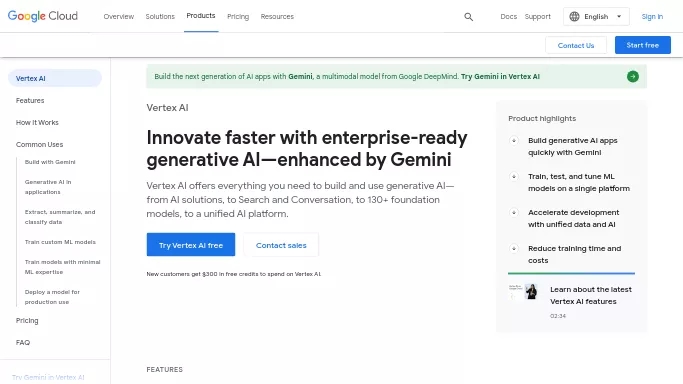Jump to How It Works section
The height and width of the screenshot is (384, 683).
(x=37, y=122)
